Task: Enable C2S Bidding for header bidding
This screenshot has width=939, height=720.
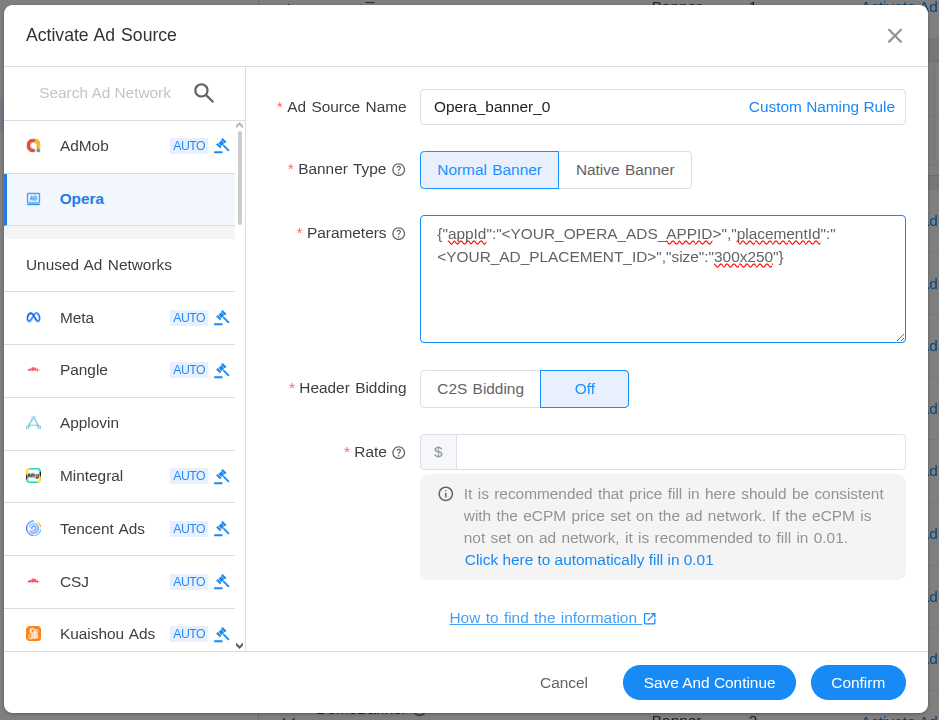Action: [480, 389]
